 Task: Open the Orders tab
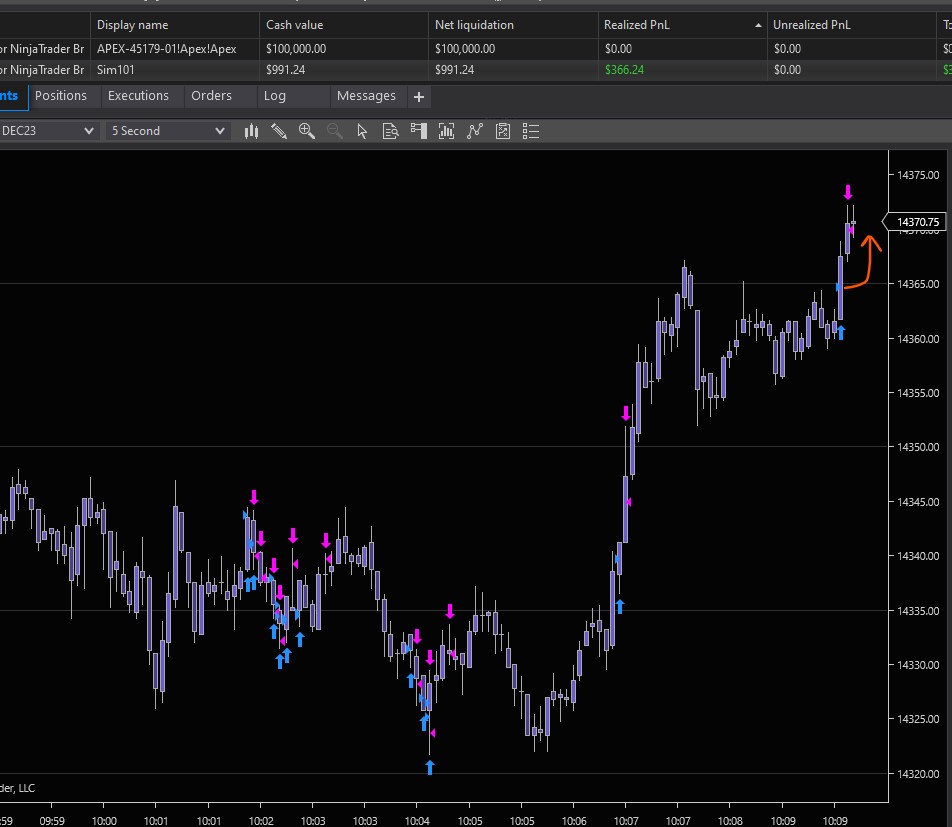pyautogui.click(x=211, y=96)
